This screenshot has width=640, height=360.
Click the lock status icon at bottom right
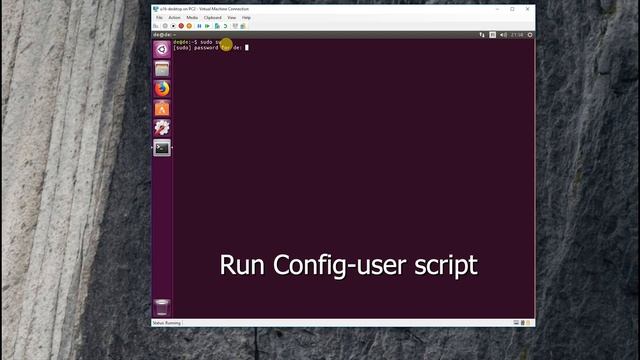[528, 323]
